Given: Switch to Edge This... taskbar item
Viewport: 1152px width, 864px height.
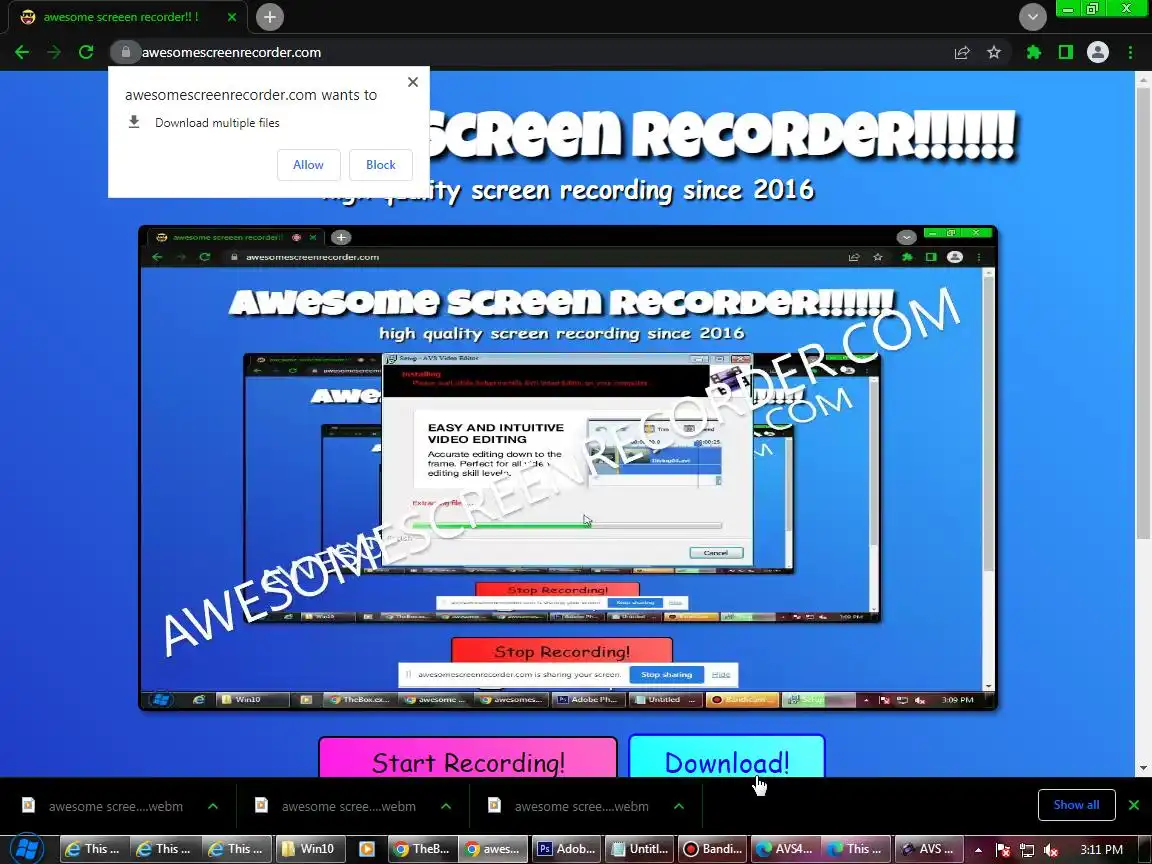Looking at the screenshot, I should (856, 849).
